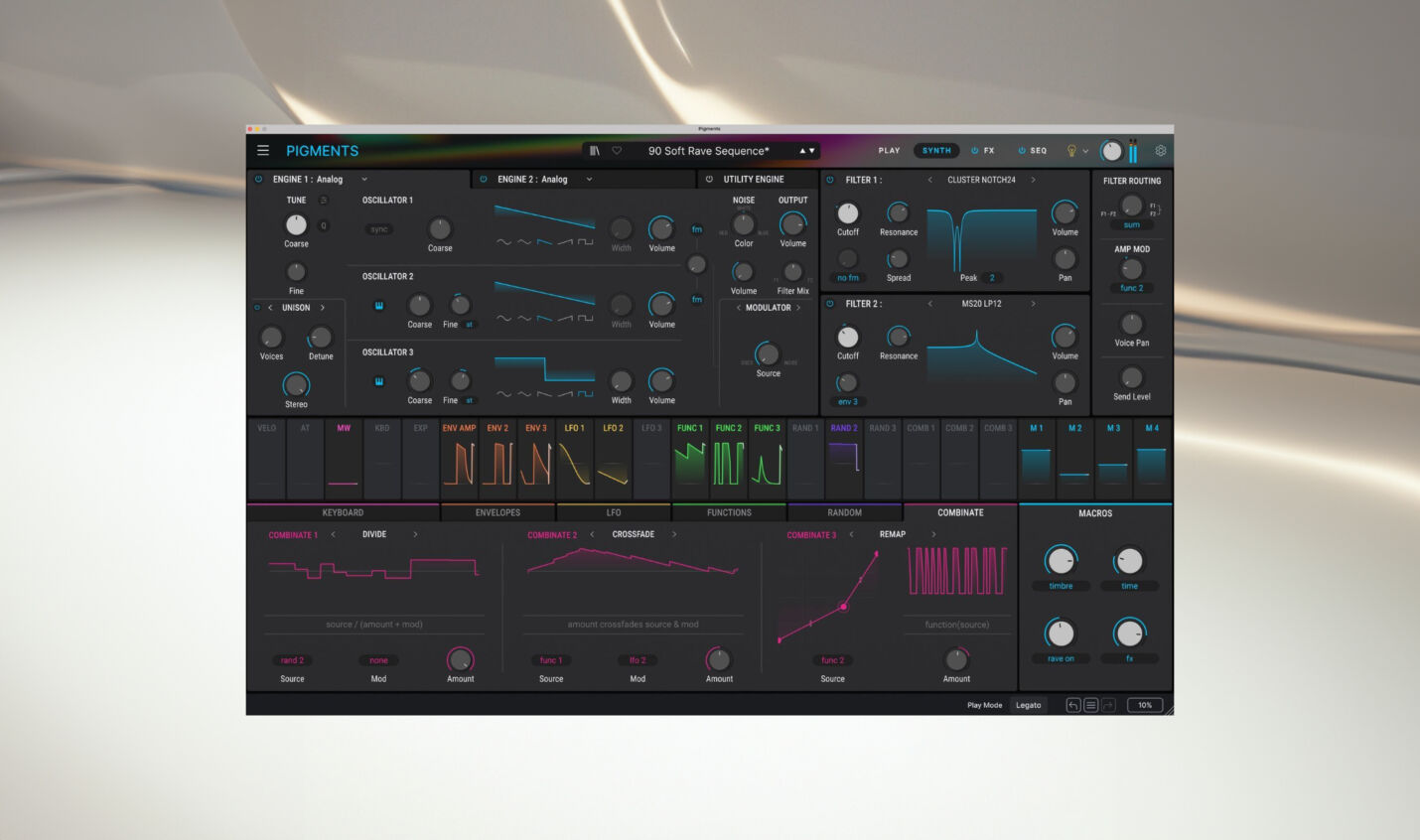The image size is (1420, 840).
Task: Enable sync on Oscillator 1
Action: [x=377, y=228]
